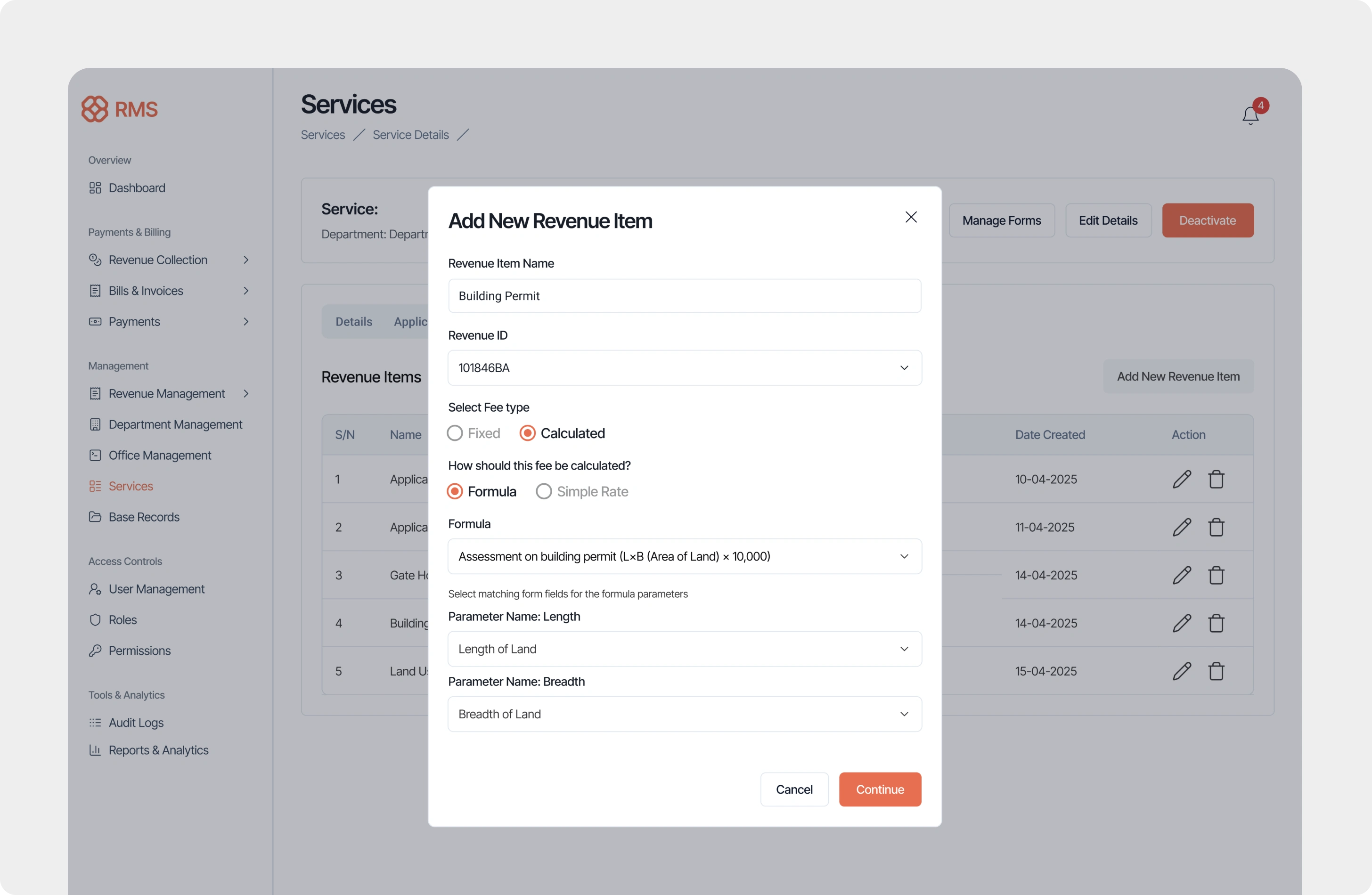Click the Audit Logs sidebar icon
The image size is (1372, 895).
95,723
